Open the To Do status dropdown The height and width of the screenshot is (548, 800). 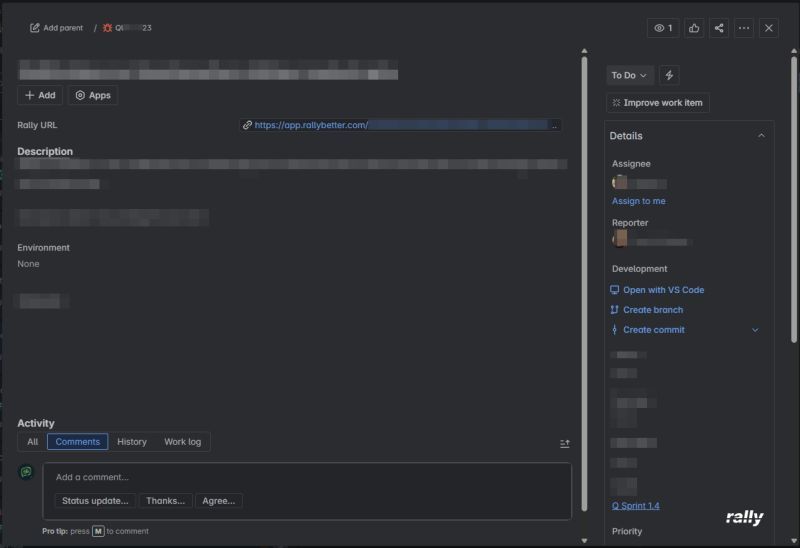click(x=630, y=76)
